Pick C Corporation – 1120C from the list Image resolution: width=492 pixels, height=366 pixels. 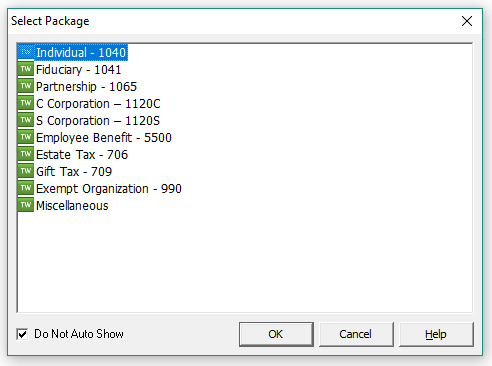coord(98,104)
